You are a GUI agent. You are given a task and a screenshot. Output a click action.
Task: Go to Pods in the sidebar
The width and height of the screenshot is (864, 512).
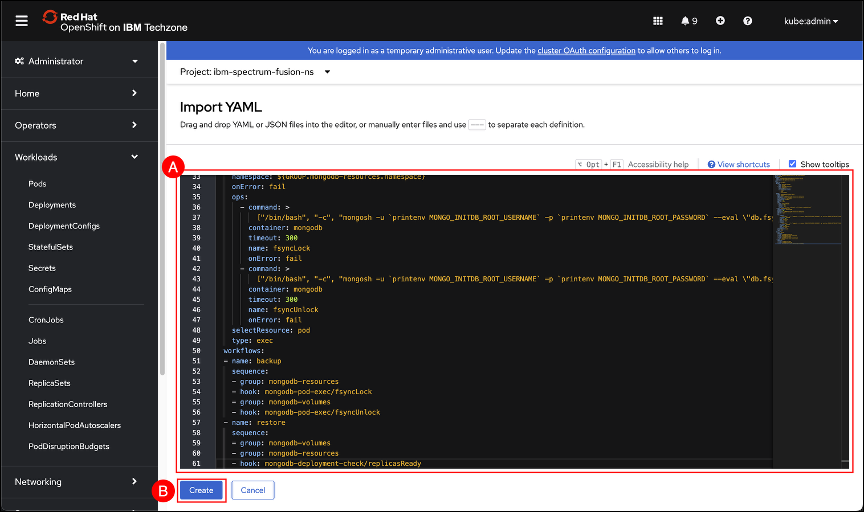click(x=37, y=184)
